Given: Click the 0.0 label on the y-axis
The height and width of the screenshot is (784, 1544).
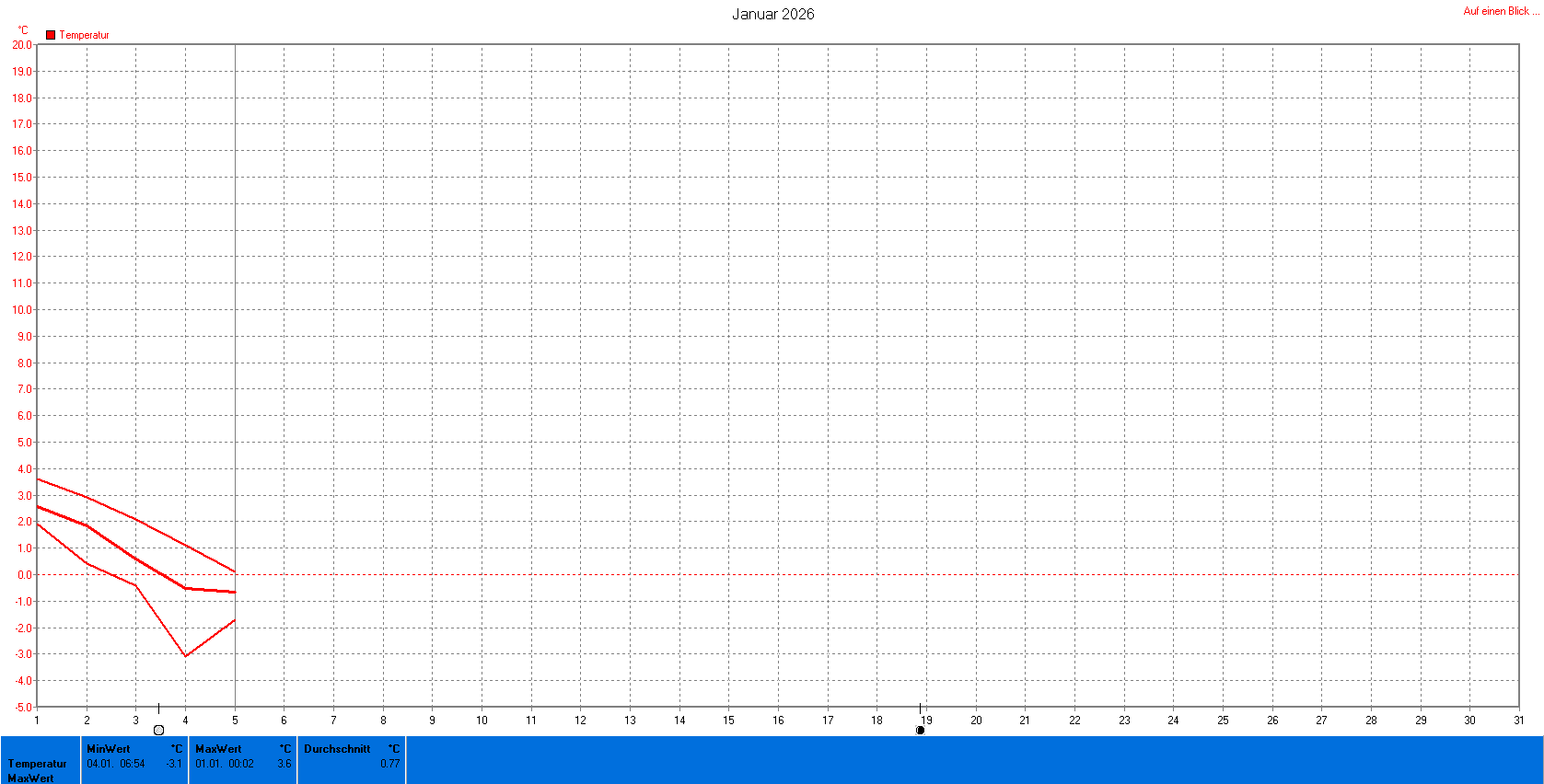Looking at the screenshot, I should [x=24, y=575].
